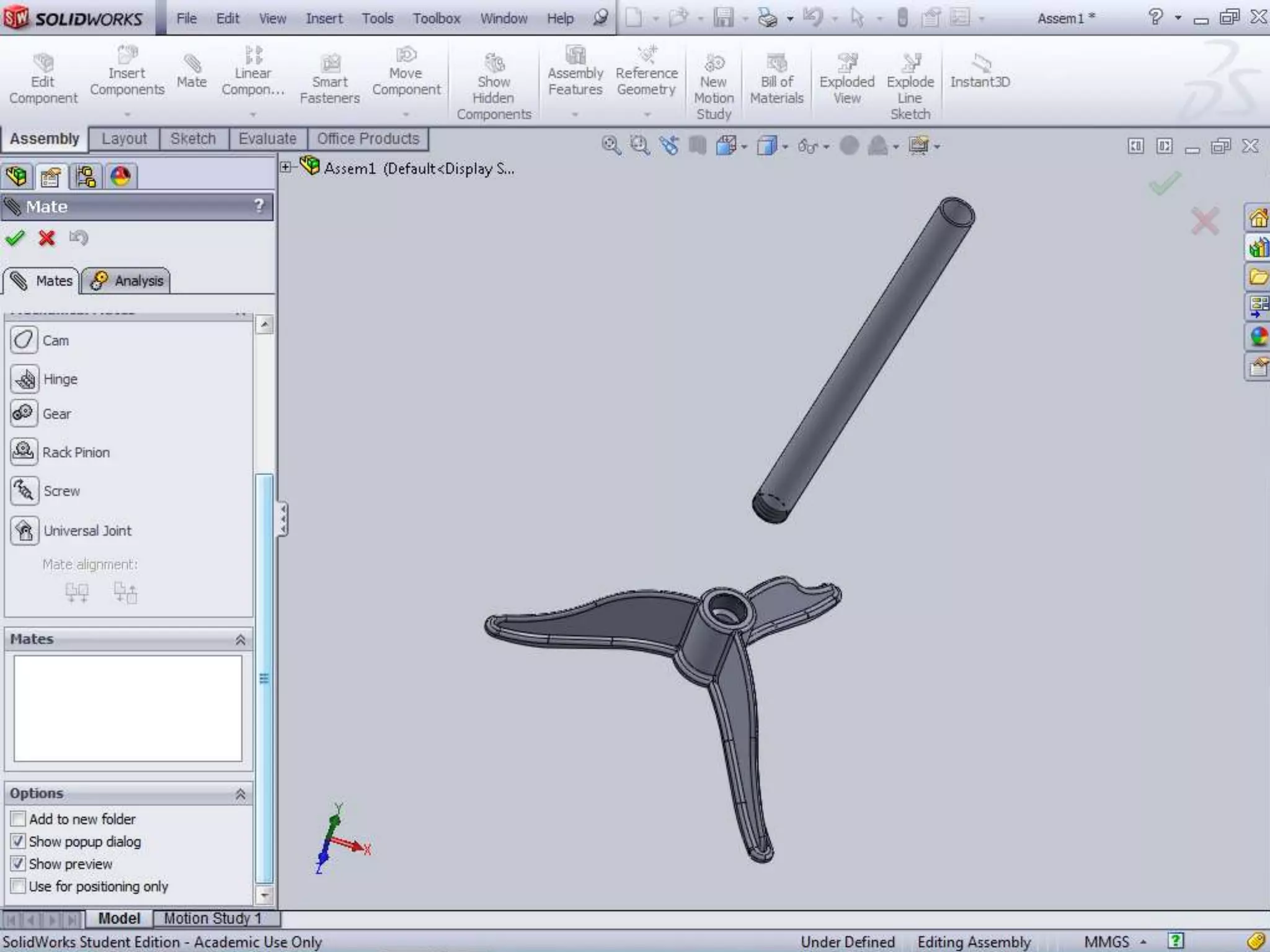Cancel mate with red X icon
Image resolution: width=1270 pixels, height=952 pixels.
pyautogui.click(x=47, y=238)
